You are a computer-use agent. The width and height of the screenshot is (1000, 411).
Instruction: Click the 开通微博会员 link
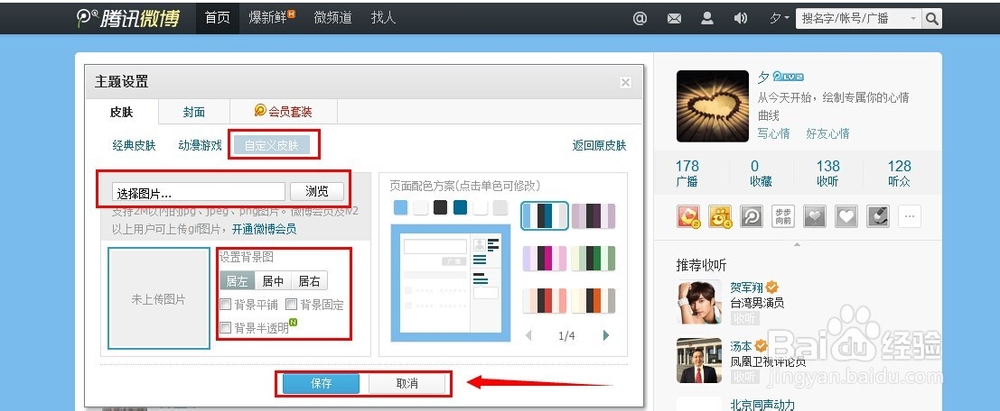pyautogui.click(x=264, y=228)
